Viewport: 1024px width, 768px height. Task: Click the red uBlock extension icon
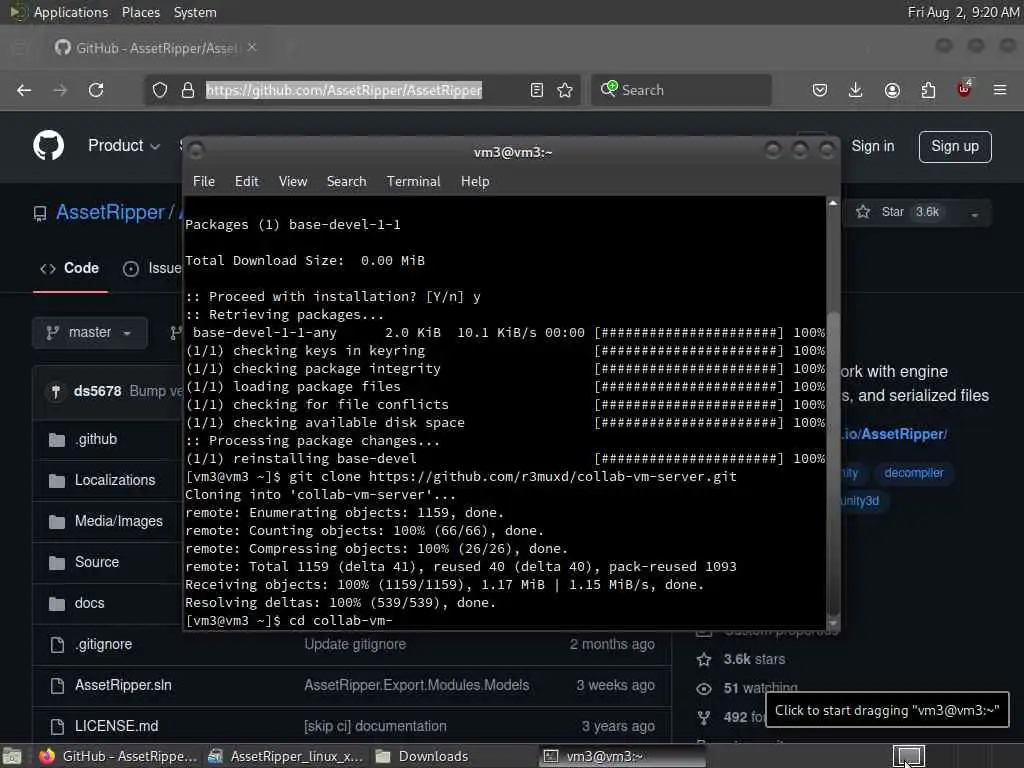(x=964, y=89)
